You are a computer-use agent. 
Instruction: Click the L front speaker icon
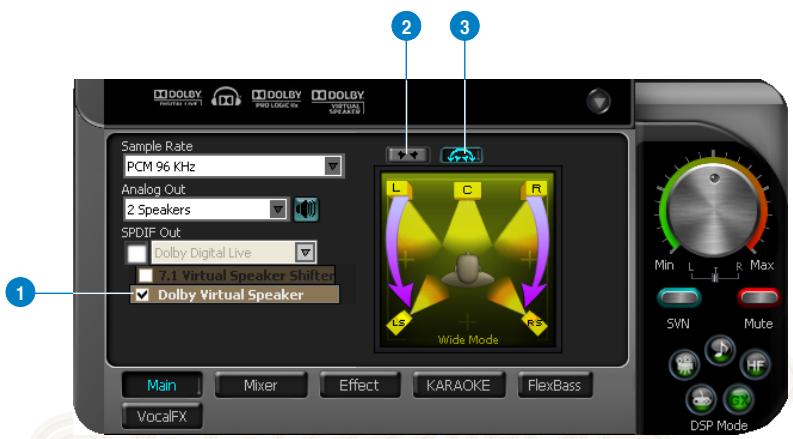click(x=399, y=190)
